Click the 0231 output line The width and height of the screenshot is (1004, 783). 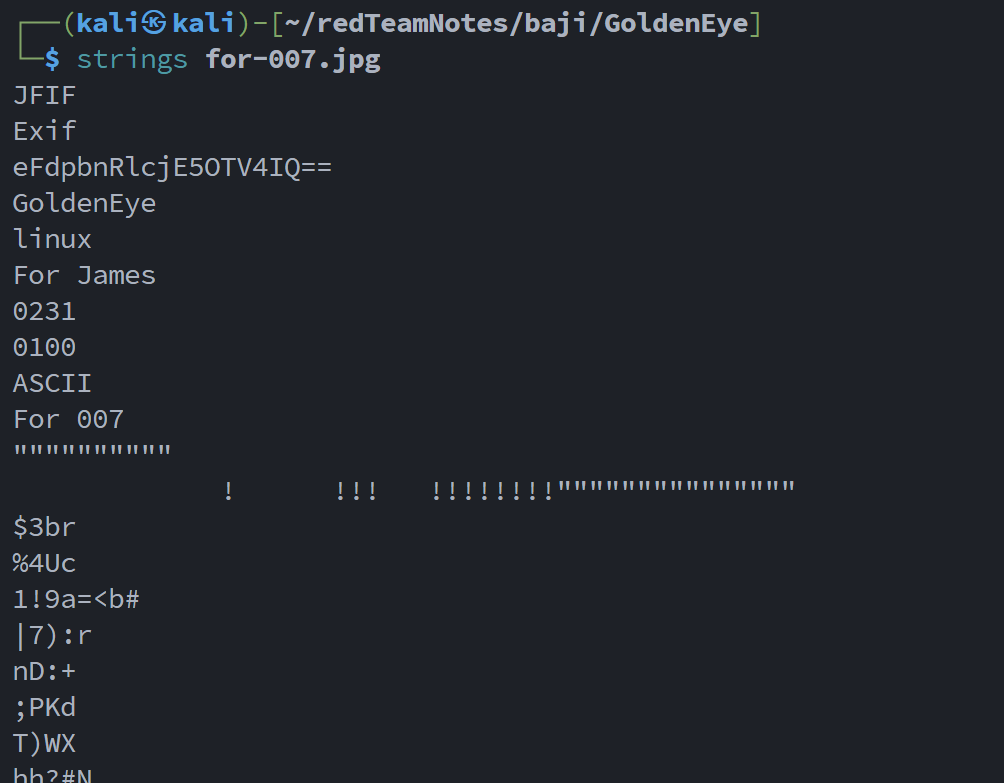44,311
